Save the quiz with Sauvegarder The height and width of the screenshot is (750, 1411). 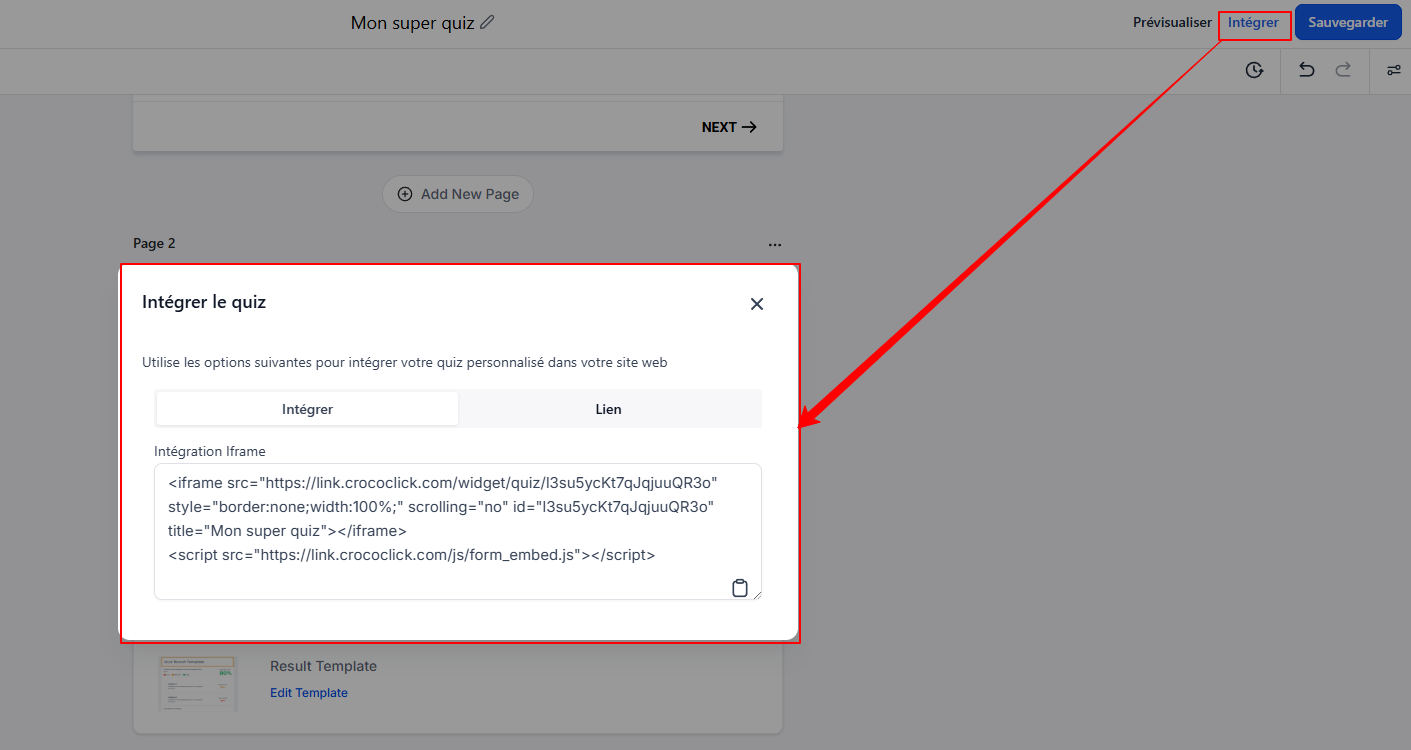pos(1348,22)
